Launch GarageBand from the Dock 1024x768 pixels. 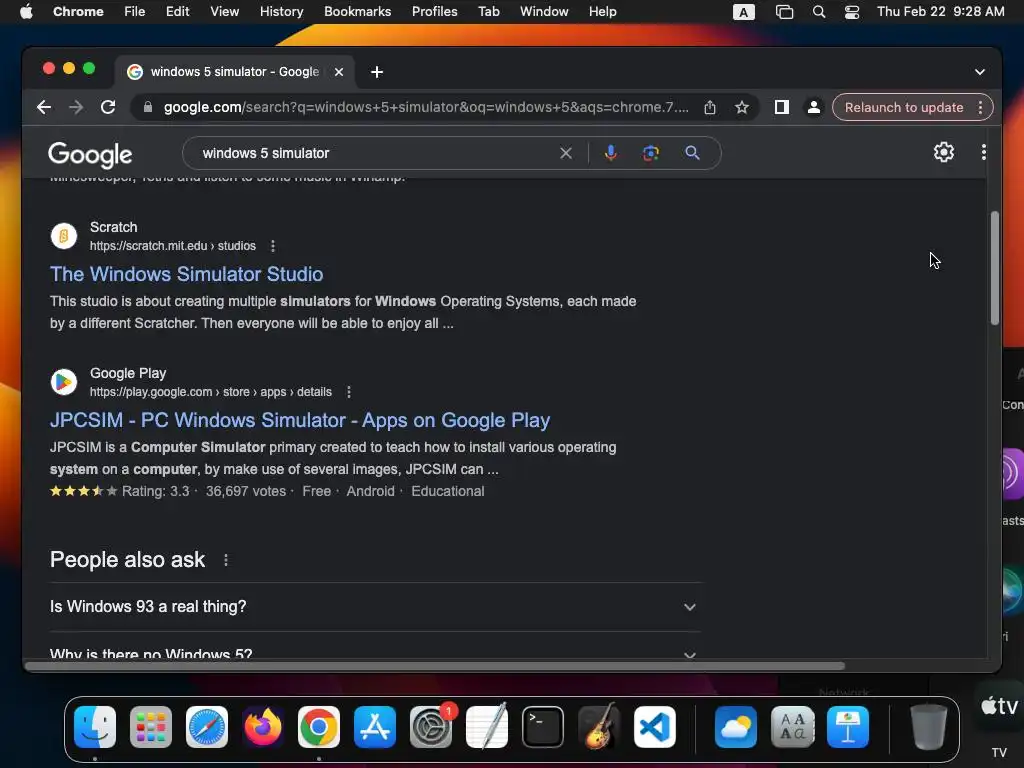coord(599,727)
